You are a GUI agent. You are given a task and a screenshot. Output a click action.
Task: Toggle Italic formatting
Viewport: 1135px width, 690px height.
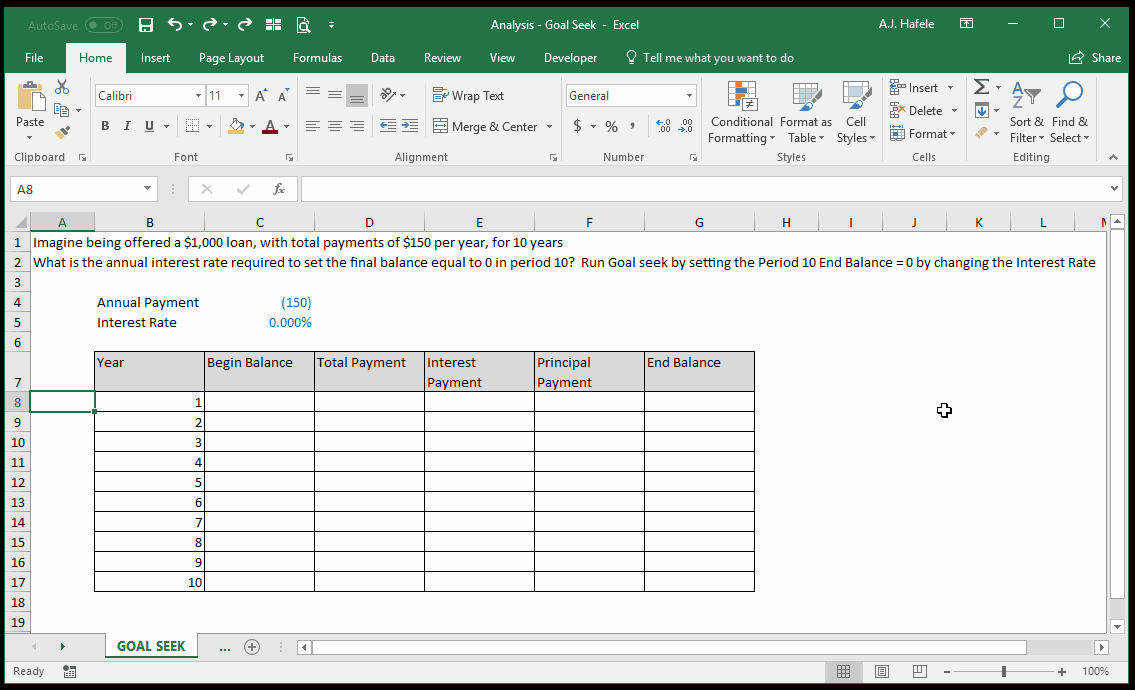click(127, 126)
